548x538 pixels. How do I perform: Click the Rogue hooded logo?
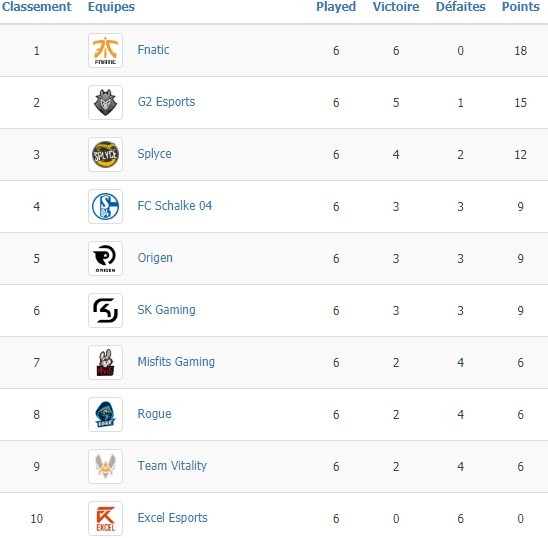[106, 415]
